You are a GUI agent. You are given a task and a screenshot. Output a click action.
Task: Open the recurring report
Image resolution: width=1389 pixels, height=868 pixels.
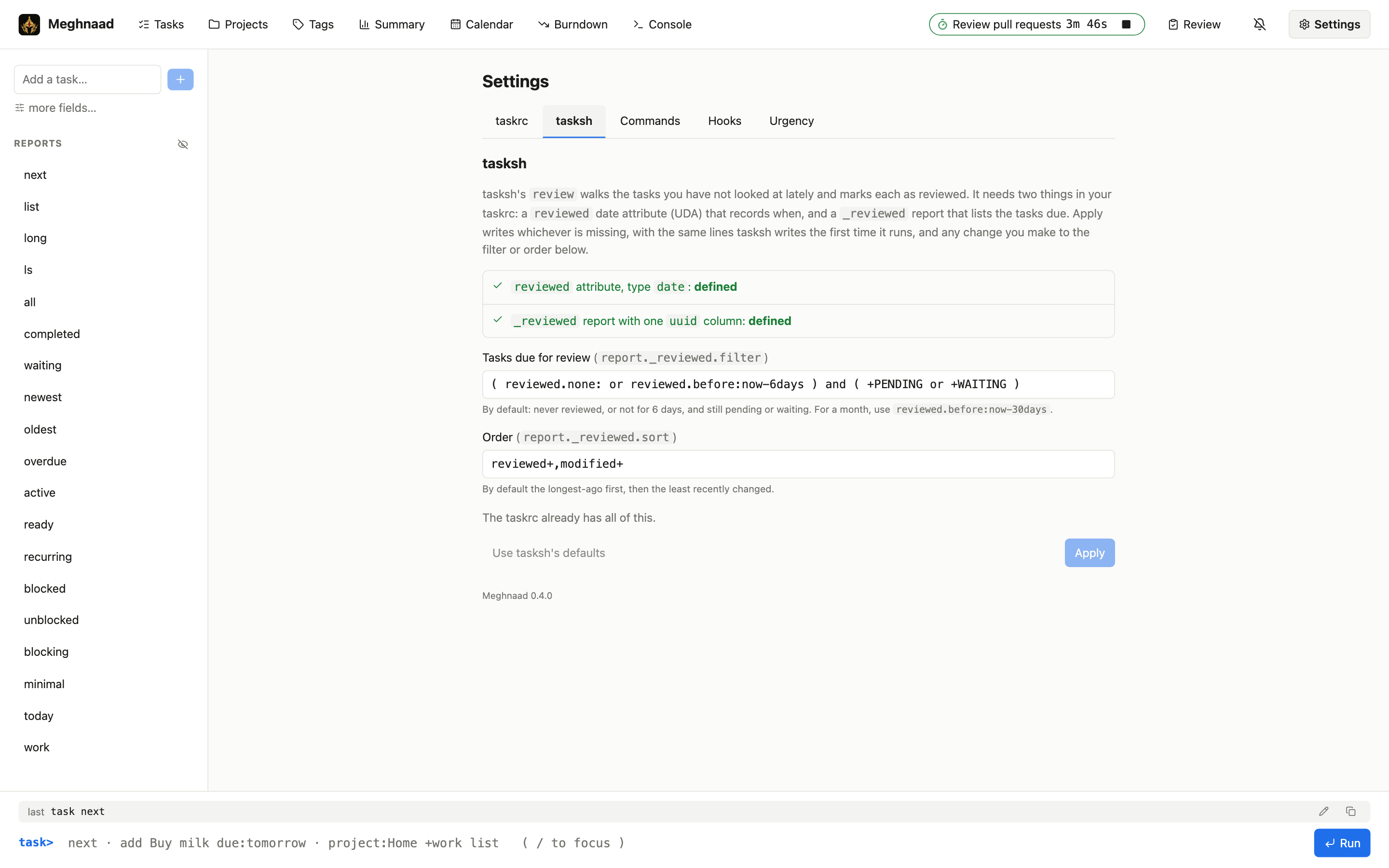pos(104,557)
